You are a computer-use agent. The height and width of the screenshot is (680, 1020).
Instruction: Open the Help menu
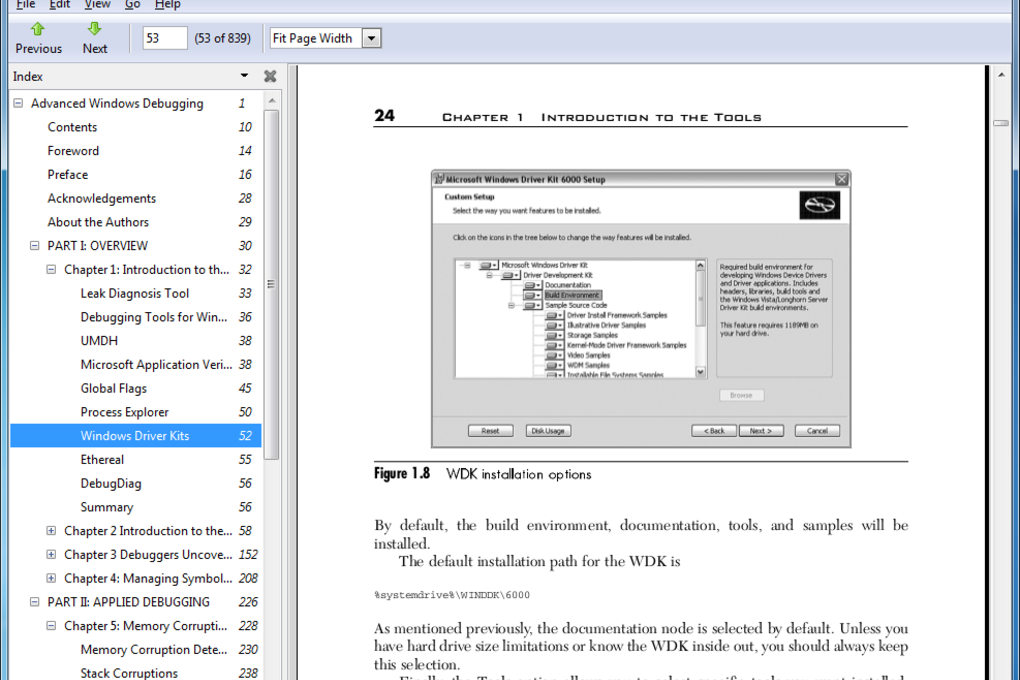pyautogui.click(x=168, y=5)
